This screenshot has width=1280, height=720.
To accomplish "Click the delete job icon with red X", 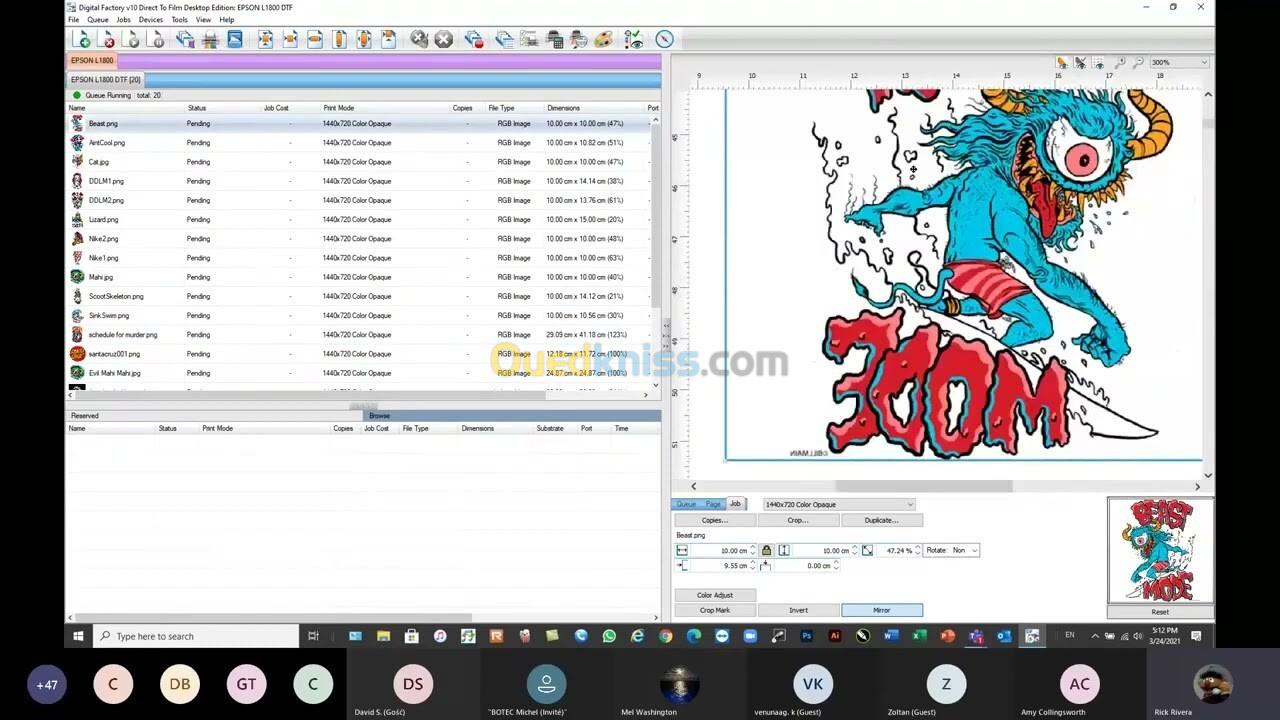I will point(107,39).
